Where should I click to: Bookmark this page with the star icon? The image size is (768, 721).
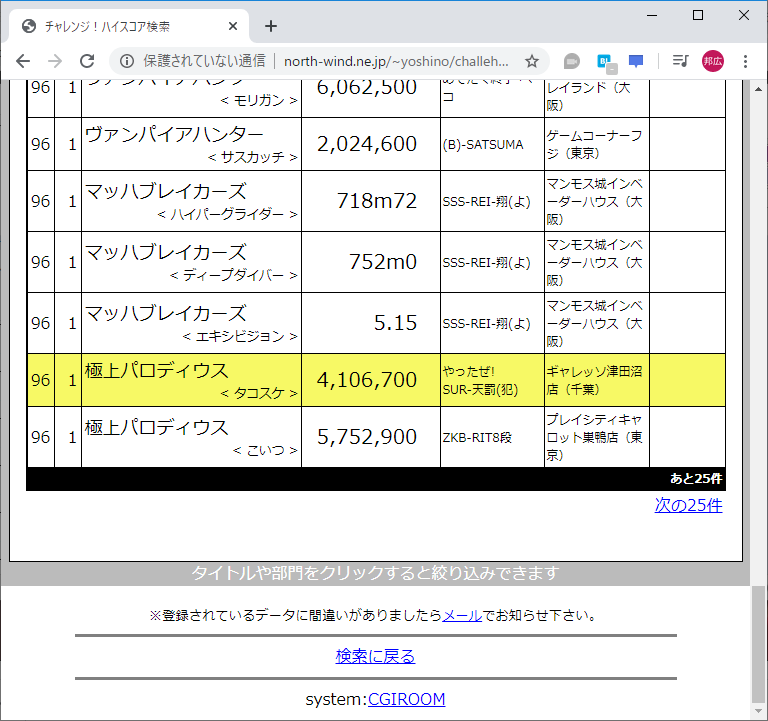(531, 61)
